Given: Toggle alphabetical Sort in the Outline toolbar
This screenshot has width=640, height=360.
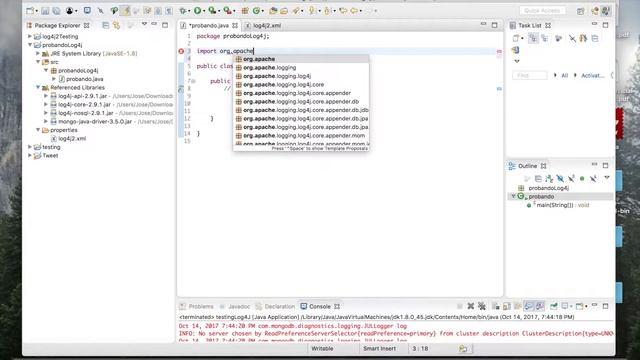Looking at the screenshot, I should (549, 178).
